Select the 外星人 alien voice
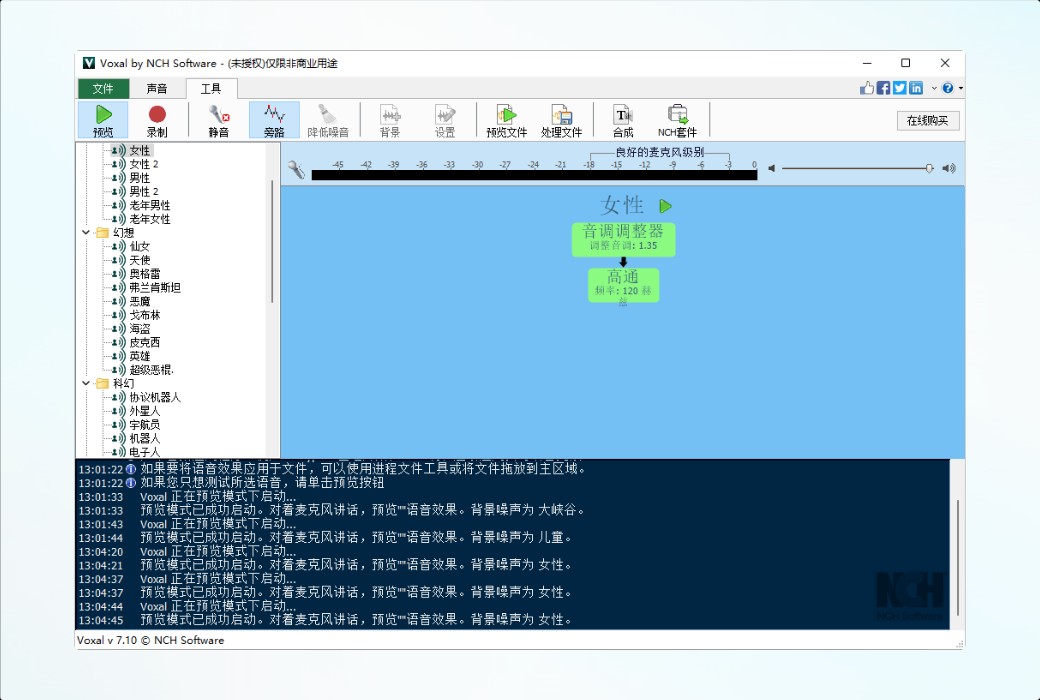 (145, 411)
